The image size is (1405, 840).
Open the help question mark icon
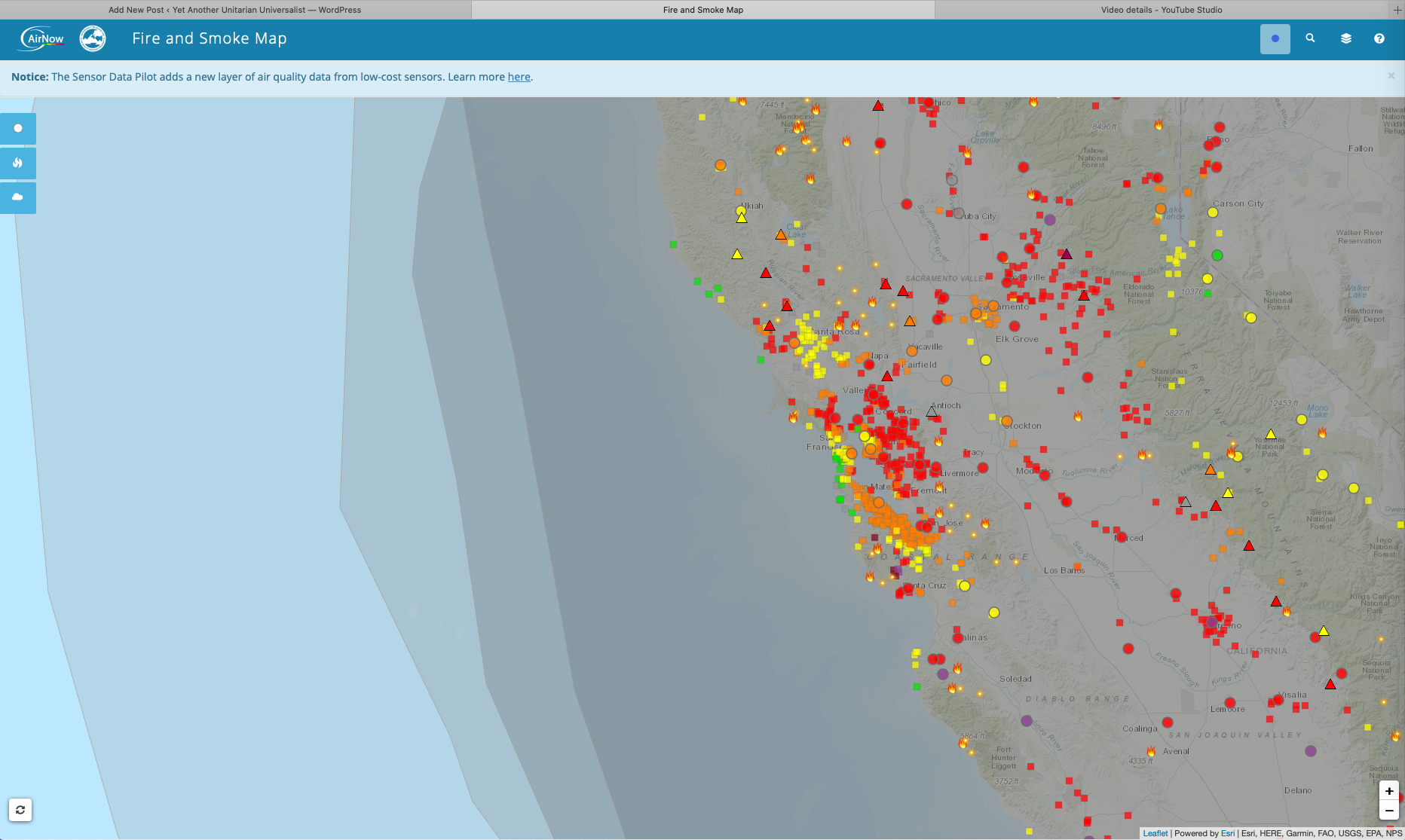tap(1379, 38)
